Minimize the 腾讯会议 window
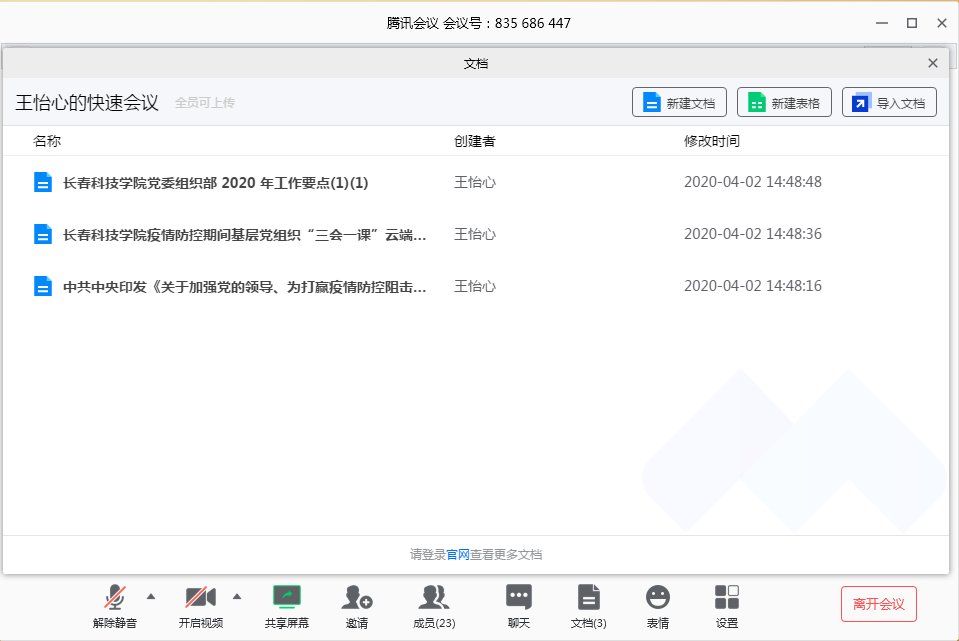Screen dimensions: 959x641 pos(882,23)
